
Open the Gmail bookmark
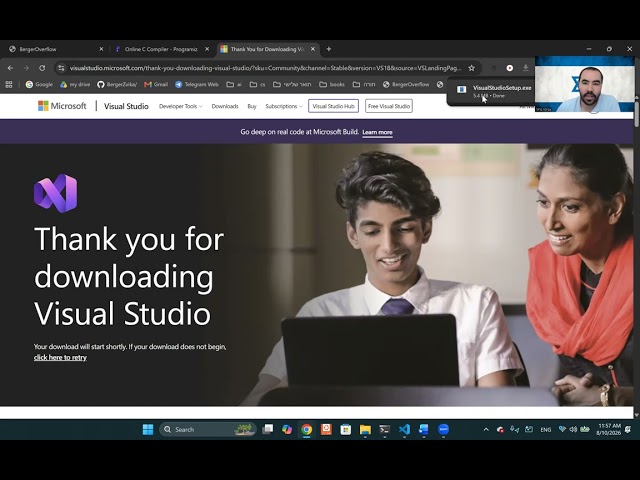point(156,84)
